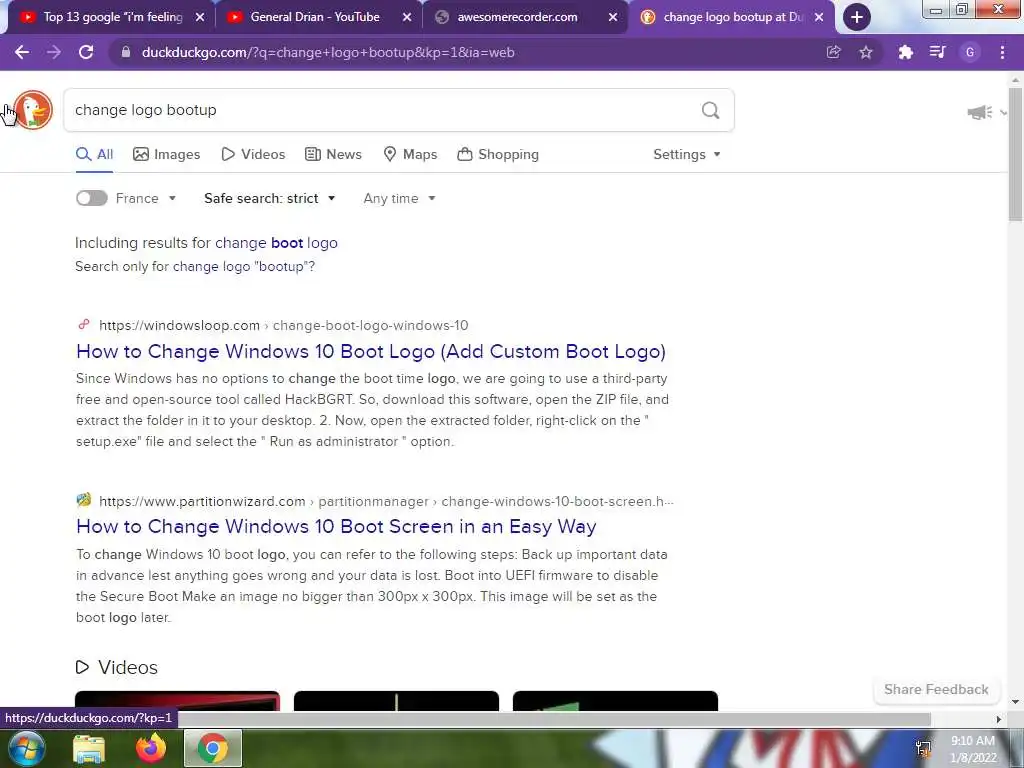This screenshot has width=1024, height=768.
Task: Open a new tab with plus button
Action: (856, 17)
